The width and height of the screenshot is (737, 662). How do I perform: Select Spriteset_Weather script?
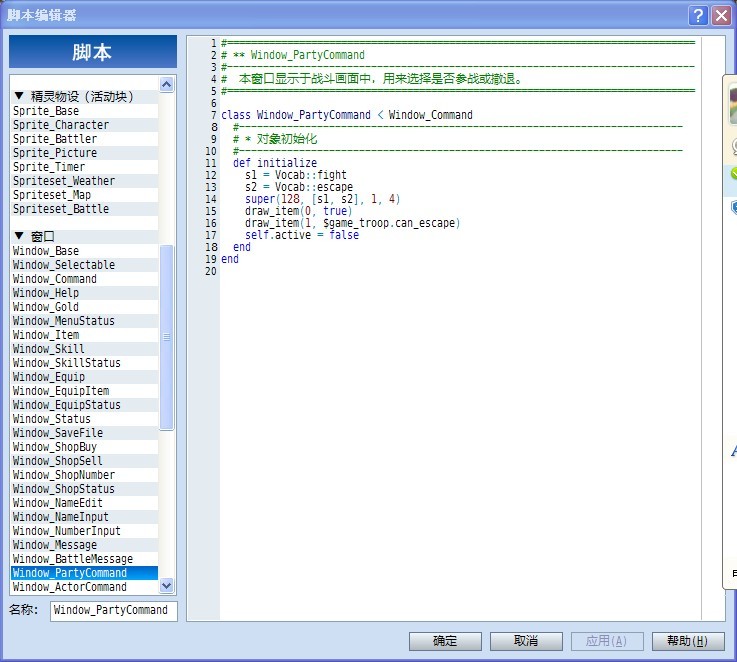click(x=85, y=181)
